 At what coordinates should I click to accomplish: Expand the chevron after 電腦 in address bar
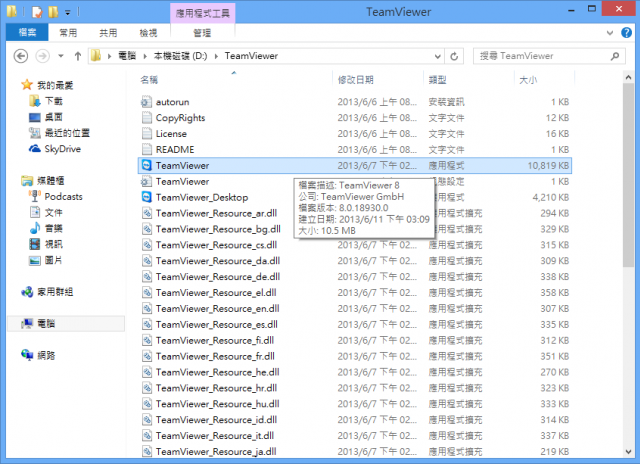[145, 56]
